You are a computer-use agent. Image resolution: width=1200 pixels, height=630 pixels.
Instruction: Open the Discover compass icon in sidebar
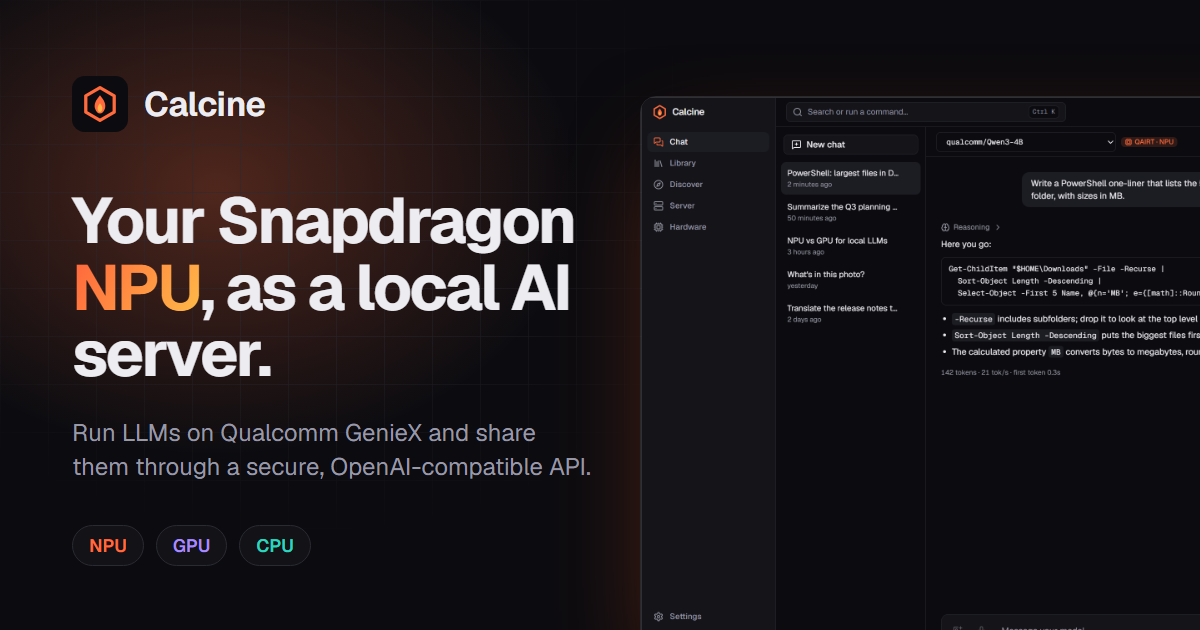click(658, 184)
